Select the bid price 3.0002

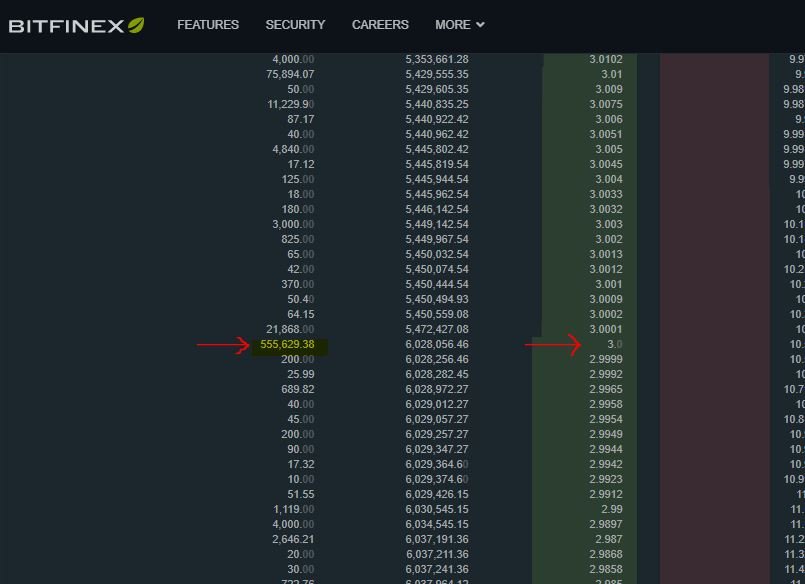click(606, 315)
